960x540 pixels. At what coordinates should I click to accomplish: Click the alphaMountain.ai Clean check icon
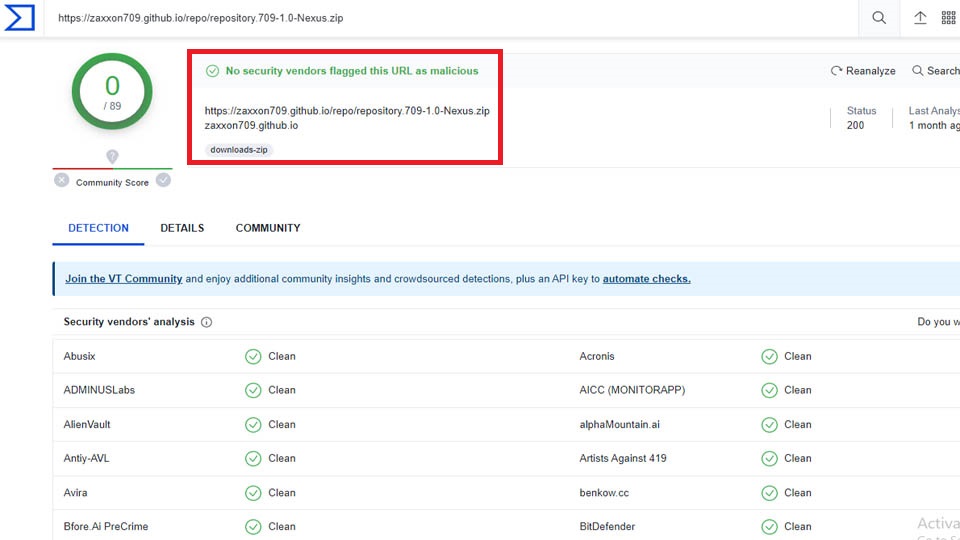769,425
